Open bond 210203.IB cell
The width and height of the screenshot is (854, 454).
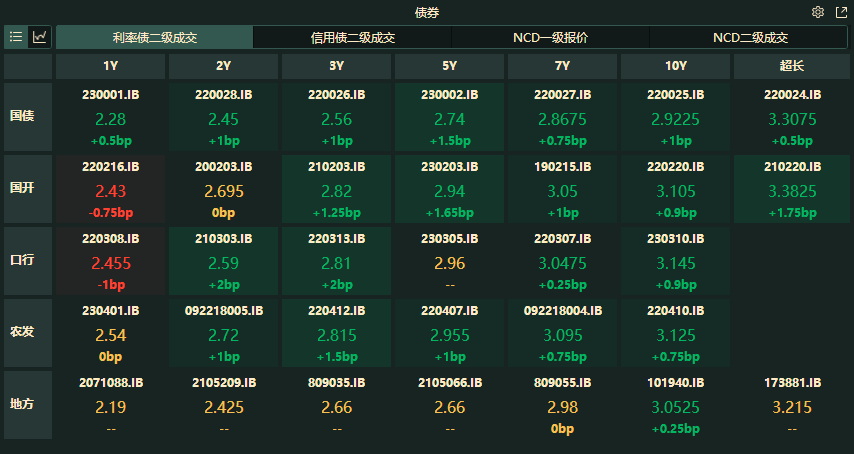337,188
